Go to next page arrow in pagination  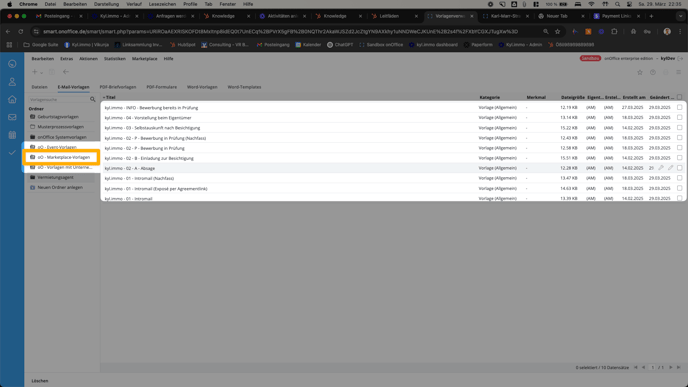click(670, 367)
